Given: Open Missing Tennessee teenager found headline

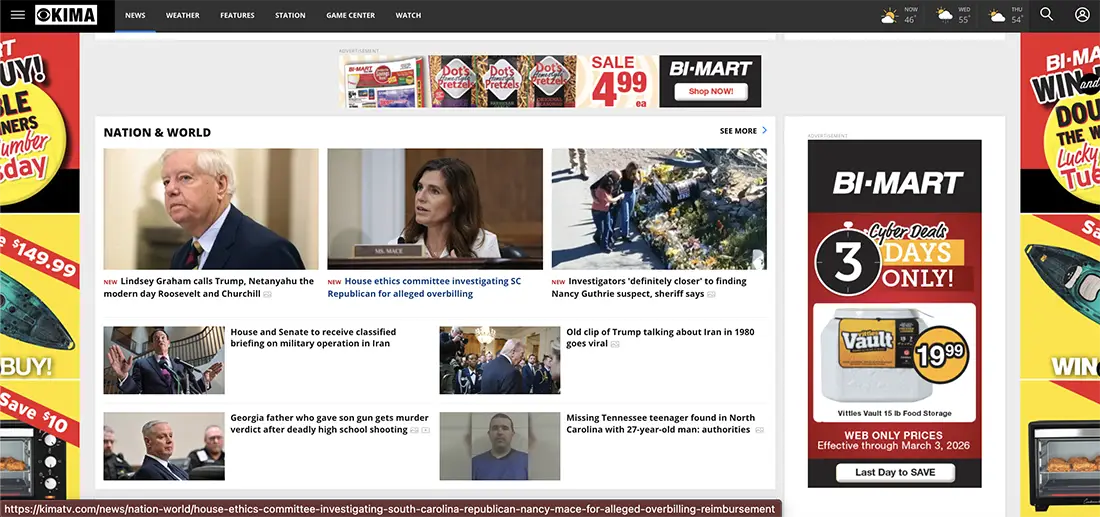Looking at the screenshot, I should click(x=661, y=424).
